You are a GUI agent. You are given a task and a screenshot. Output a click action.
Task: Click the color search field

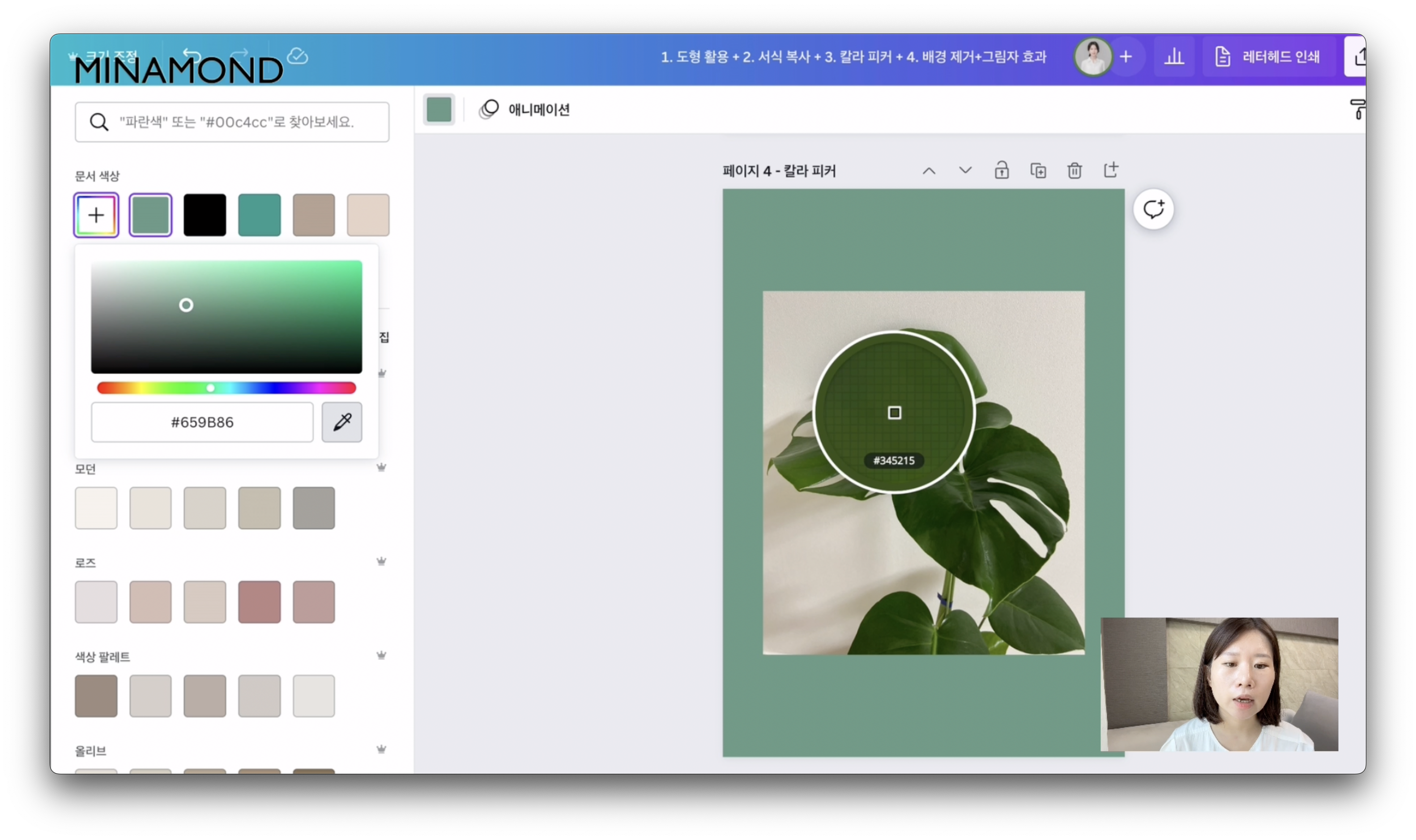click(x=232, y=122)
